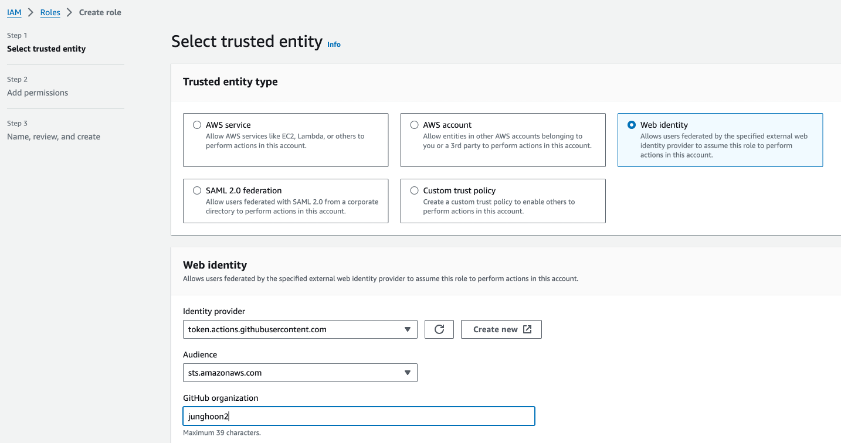Expand the Audience dropdown
The width and height of the screenshot is (842, 444).
(x=300, y=373)
